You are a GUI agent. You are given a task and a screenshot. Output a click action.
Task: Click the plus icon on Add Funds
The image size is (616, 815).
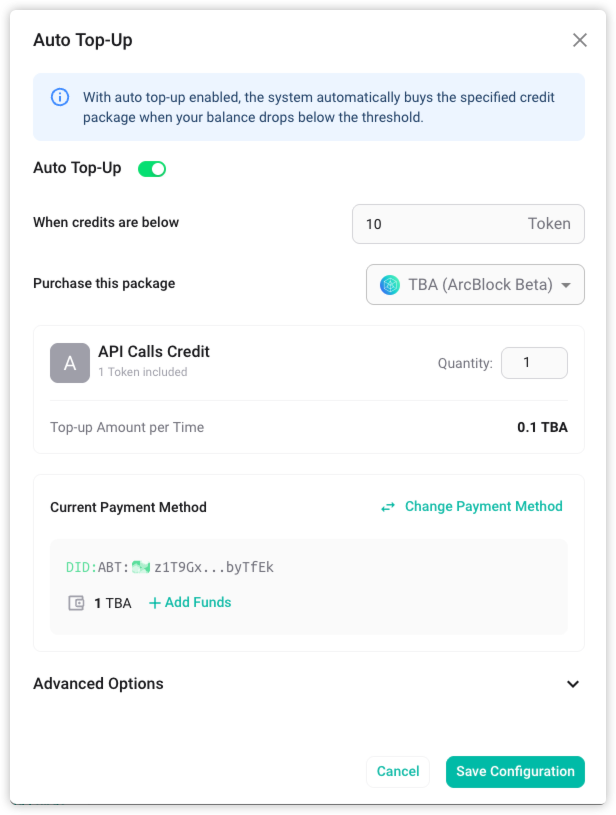click(153, 602)
